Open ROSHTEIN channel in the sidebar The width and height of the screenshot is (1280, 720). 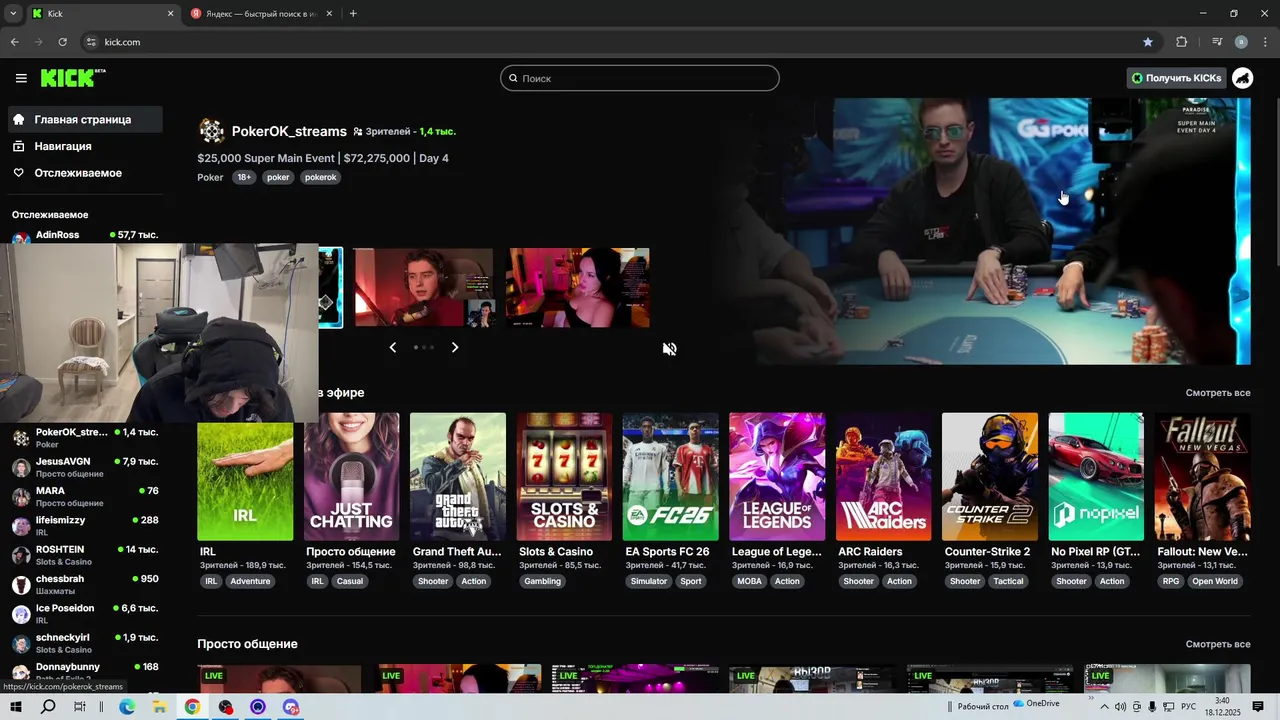click(x=84, y=555)
